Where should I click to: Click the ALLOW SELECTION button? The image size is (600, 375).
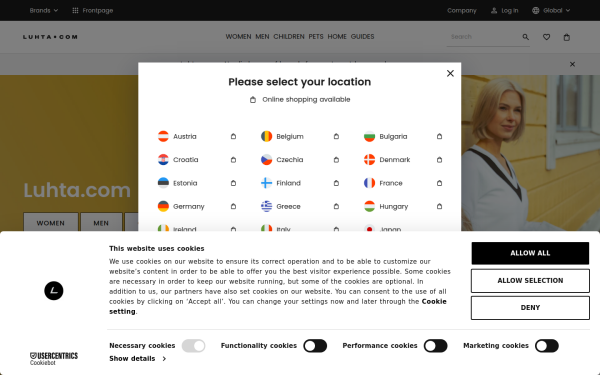click(530, 280)
